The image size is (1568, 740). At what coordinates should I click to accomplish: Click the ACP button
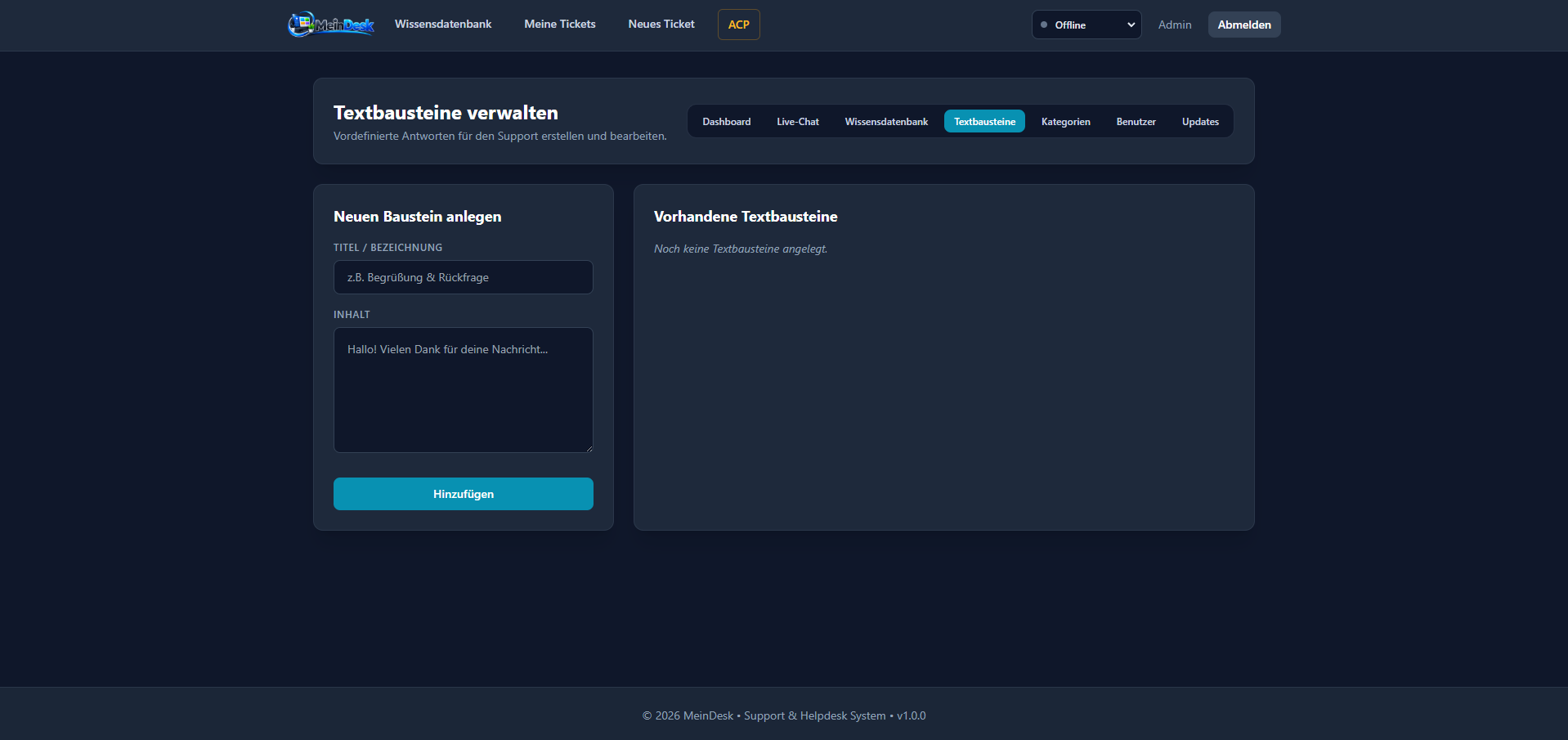pos(739,25)
